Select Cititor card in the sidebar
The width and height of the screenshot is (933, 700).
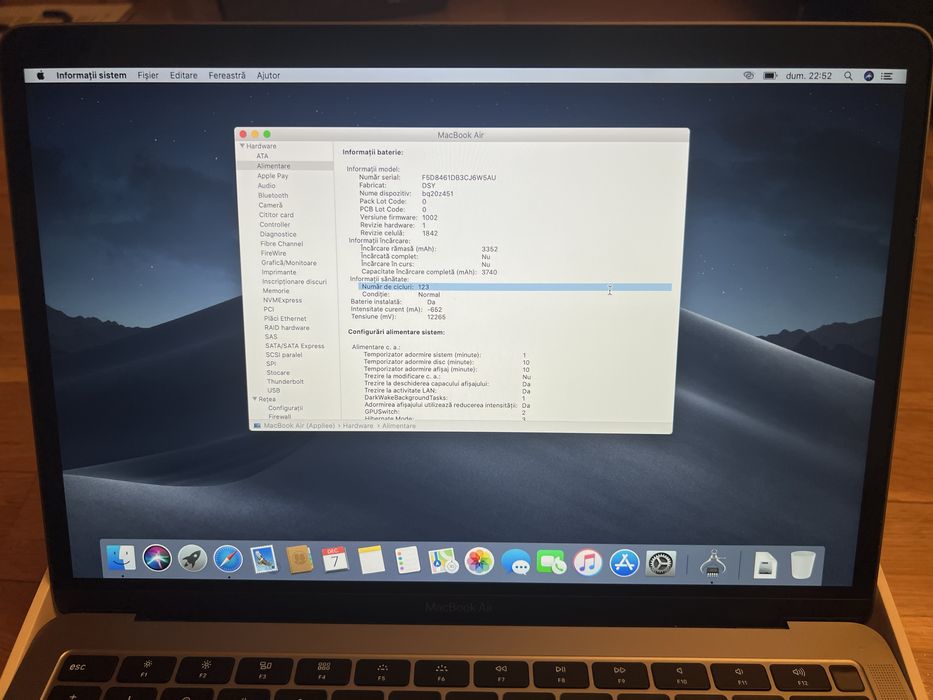click(276, 215)
